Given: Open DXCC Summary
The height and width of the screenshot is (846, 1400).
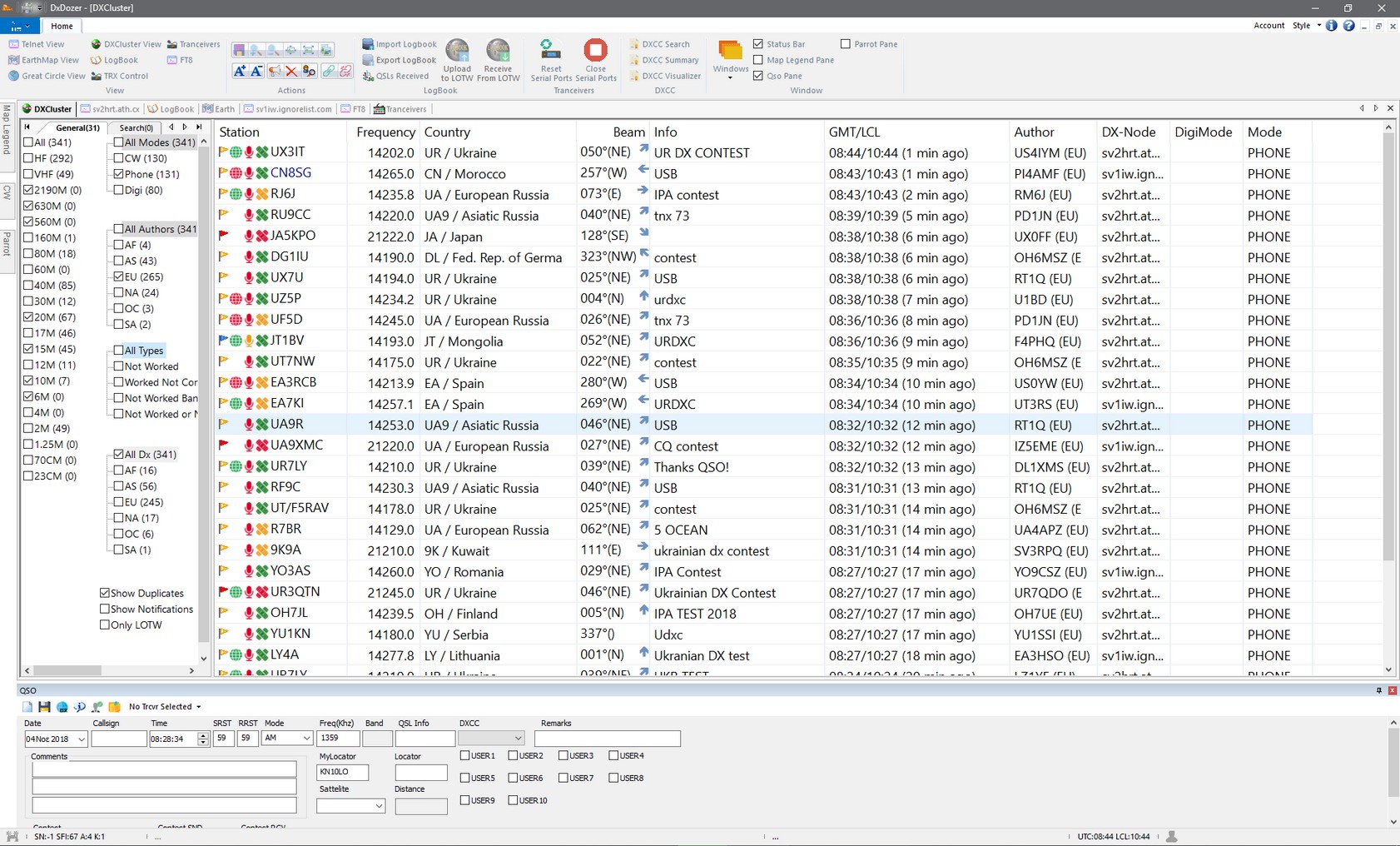Looking at the screenshot, I should click(663, 60).
